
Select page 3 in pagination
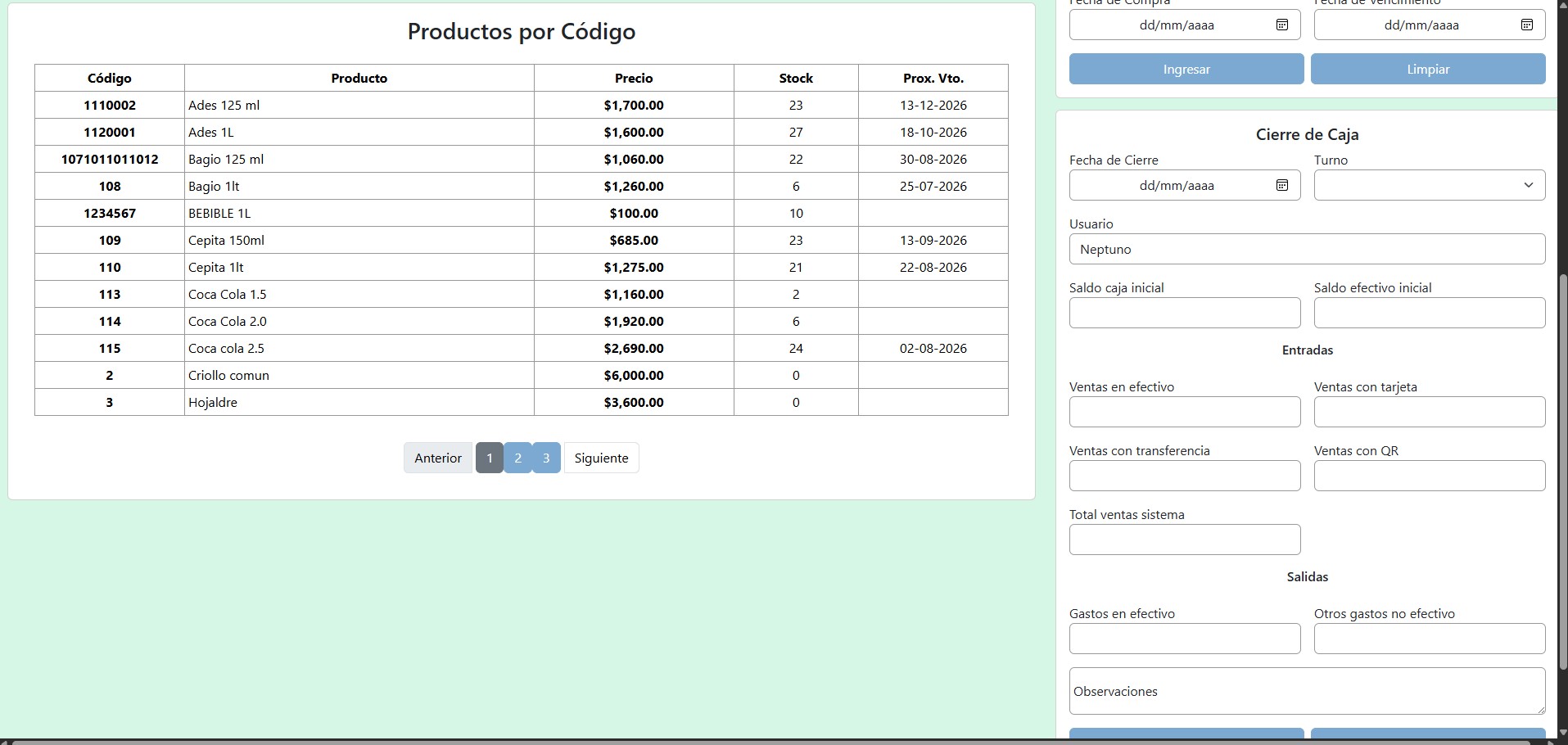546,458
